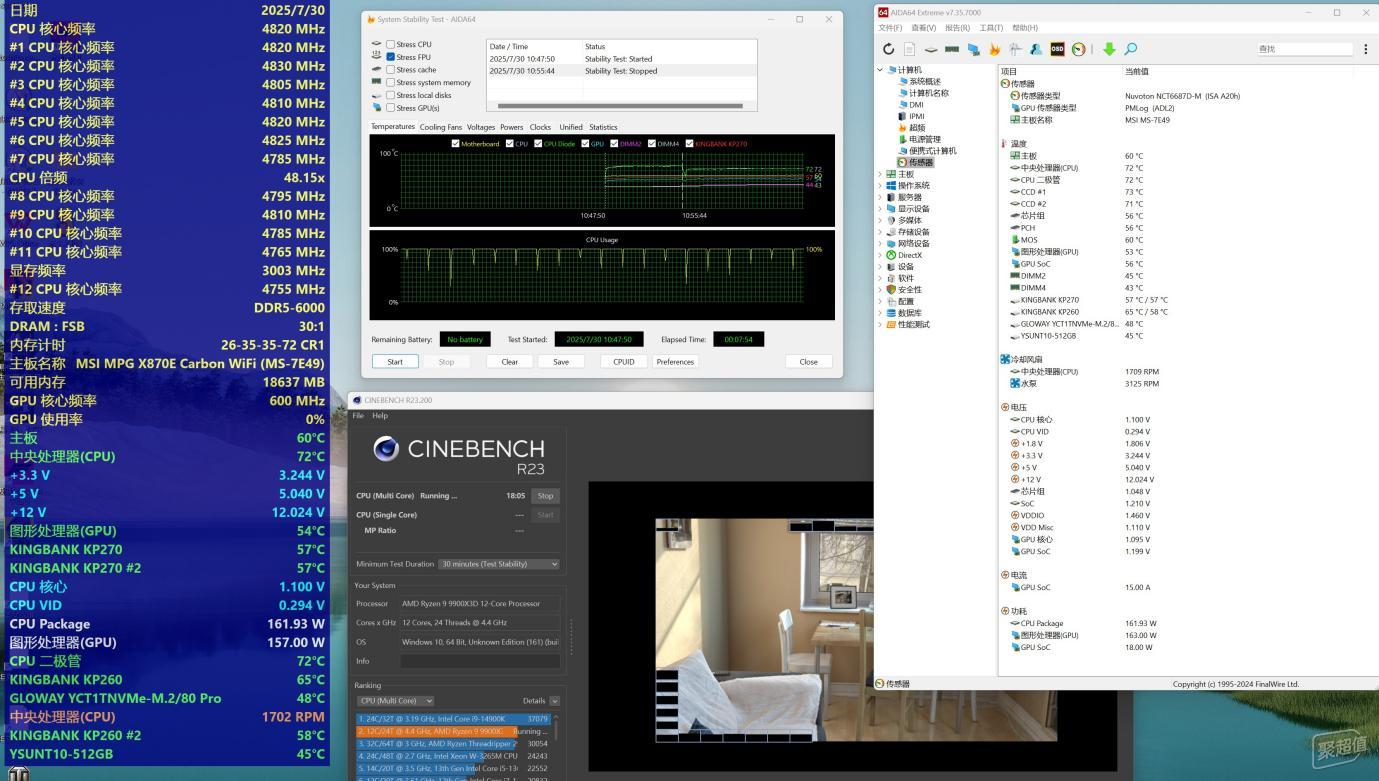Select 系统概述 in the AIDA64 tree
The height and width of the screenshot is (781, 1379).
tap(925, 81)
